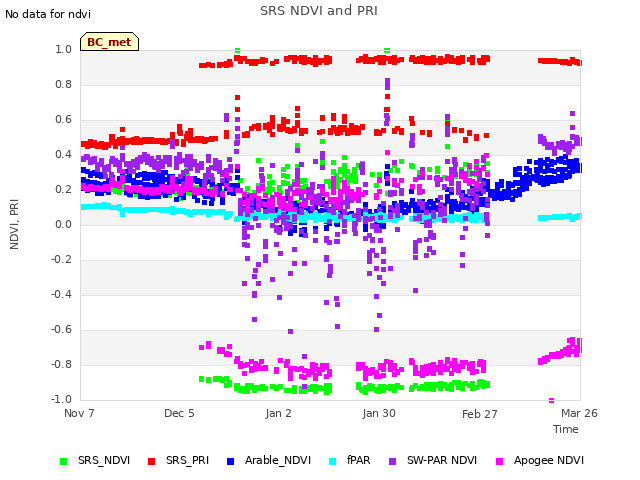Click the -0.8 y-axis tick label
The height and width of the screenshot is (480, 640).
62,364
